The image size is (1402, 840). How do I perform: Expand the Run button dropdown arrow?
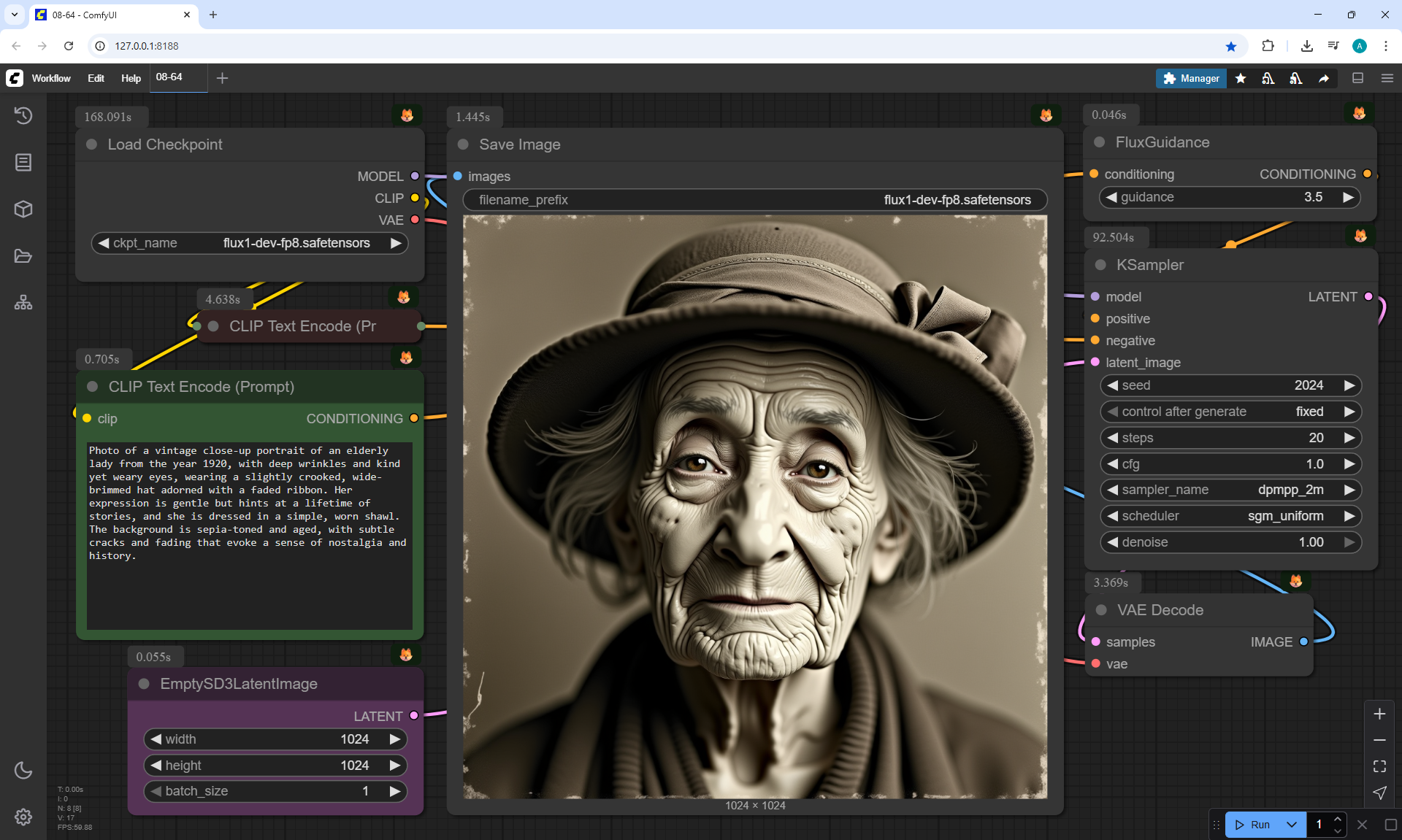(x=1291, y=825)
